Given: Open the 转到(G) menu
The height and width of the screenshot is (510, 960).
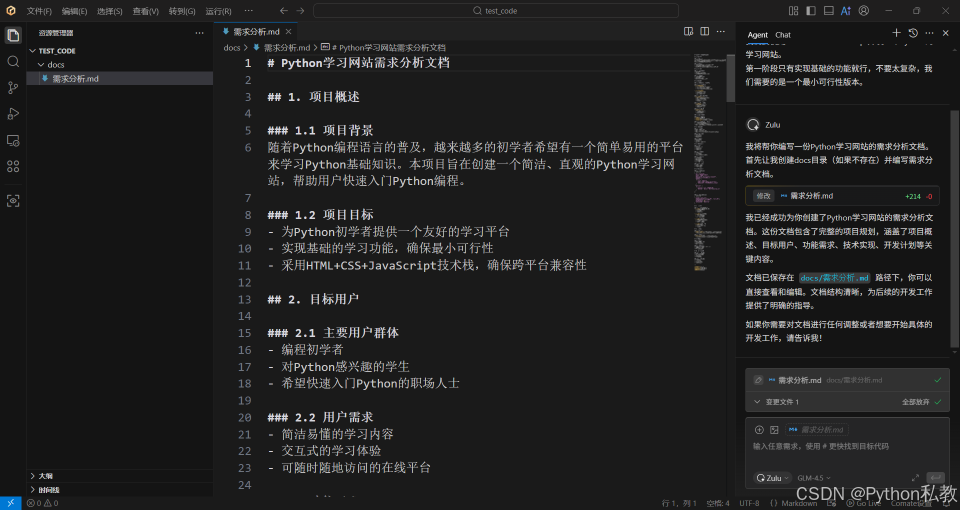Looking at the screenshot, I should click(182, 11).
